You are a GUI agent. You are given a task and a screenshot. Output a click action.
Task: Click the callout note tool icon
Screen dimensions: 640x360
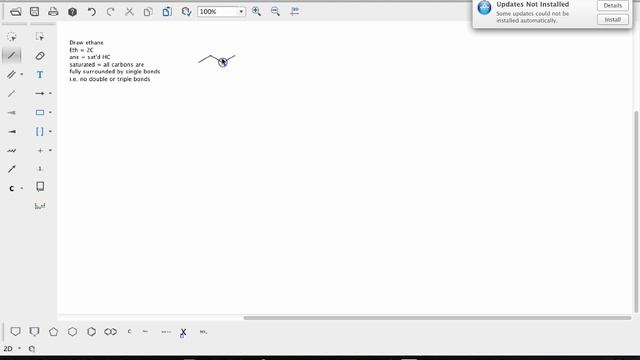(x=40, y=187)
